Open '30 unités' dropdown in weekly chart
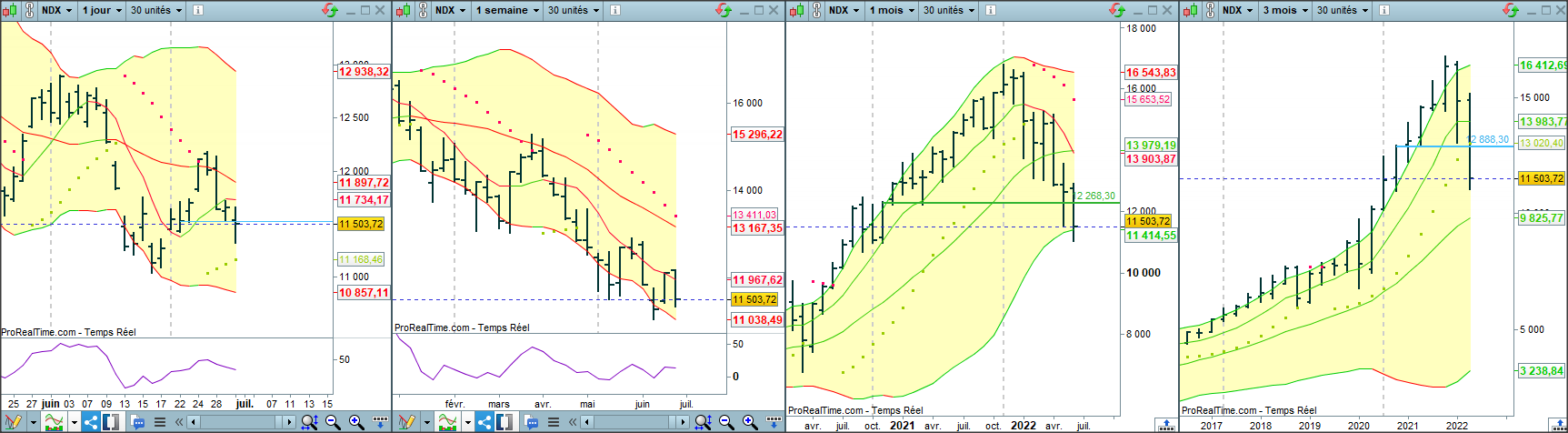 [x=573, y=10]
